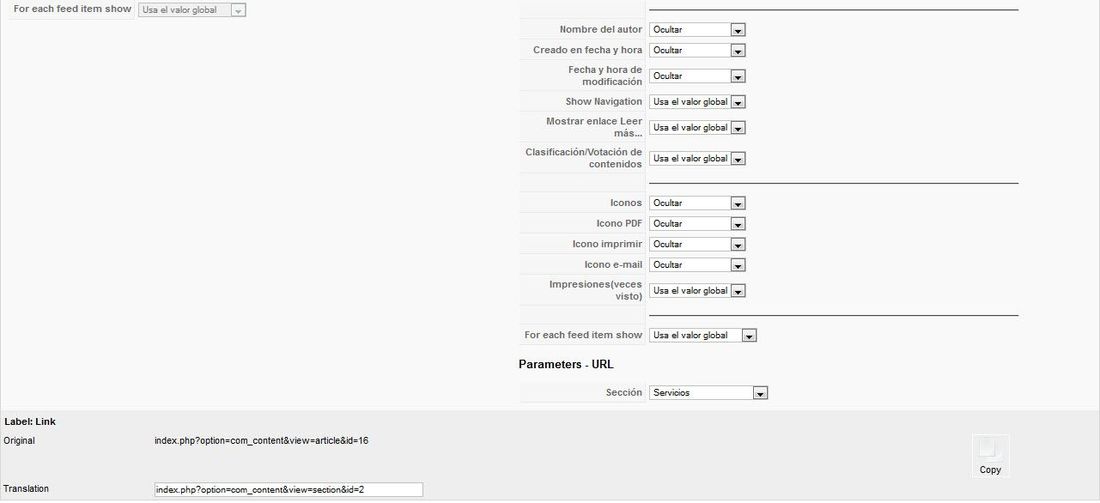Open the Show Navigation dropdown
Screen dimensions: 1100x503
coord(697,102)
